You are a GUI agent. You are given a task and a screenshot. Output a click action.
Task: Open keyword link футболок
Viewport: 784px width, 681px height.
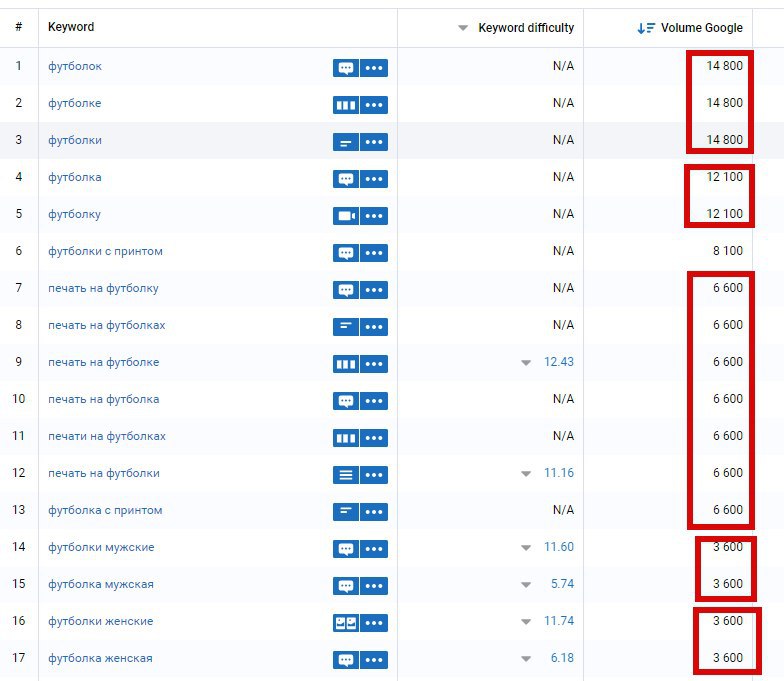[x=75, y=66]
